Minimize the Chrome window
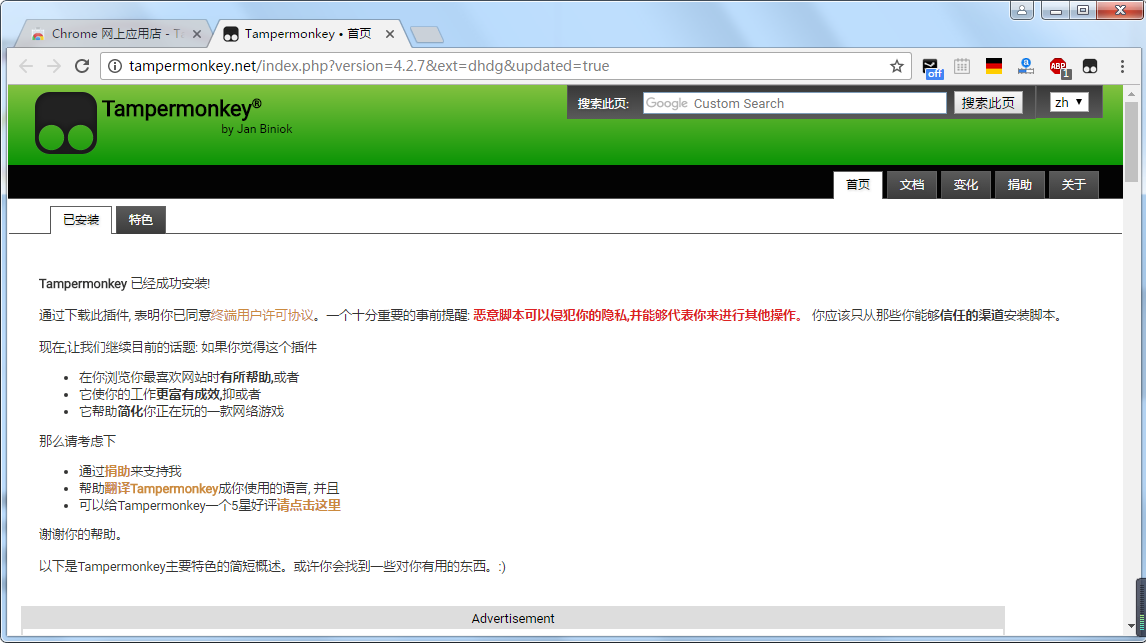1146x643 pixels. (1055, 10)
